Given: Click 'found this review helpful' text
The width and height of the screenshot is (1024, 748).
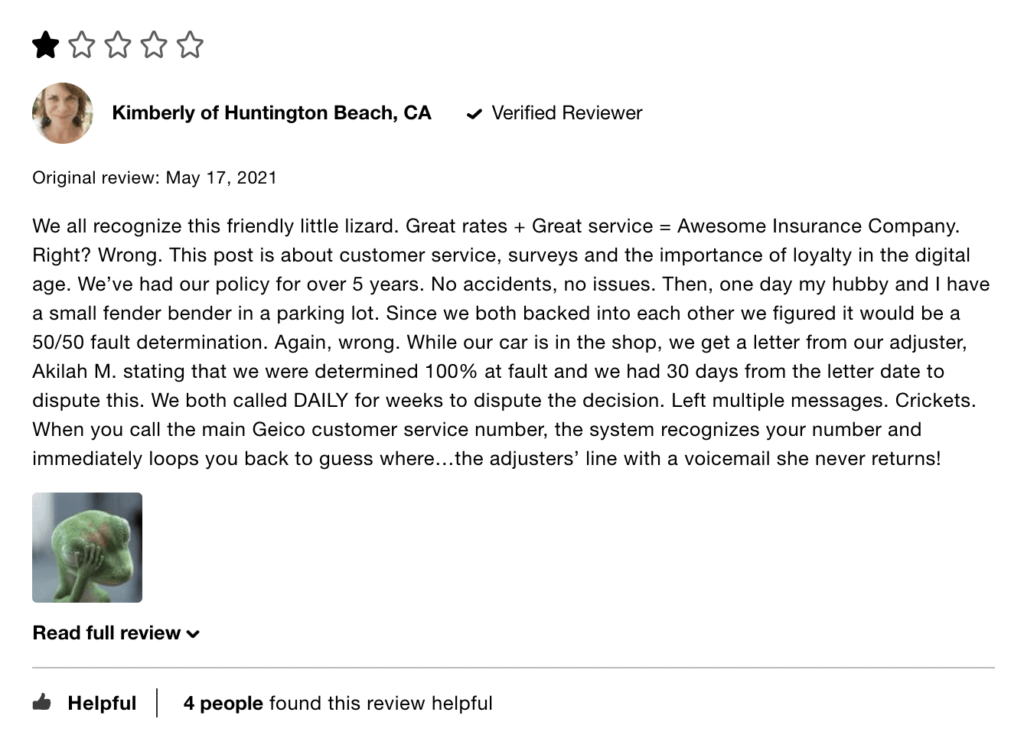Looking at the screenshot, I should tap(380, 703).
